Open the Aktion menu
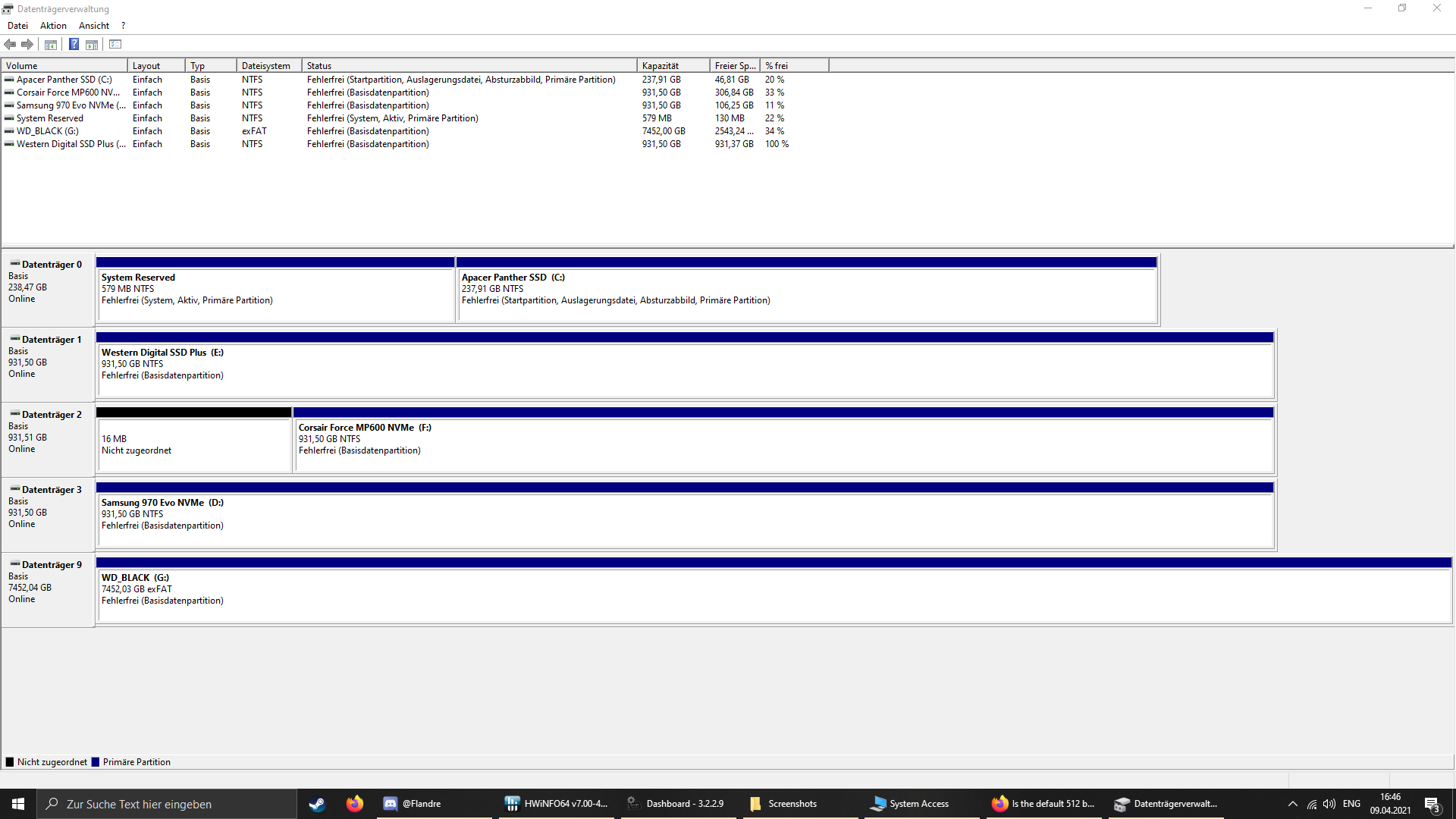 coord(53,26)
